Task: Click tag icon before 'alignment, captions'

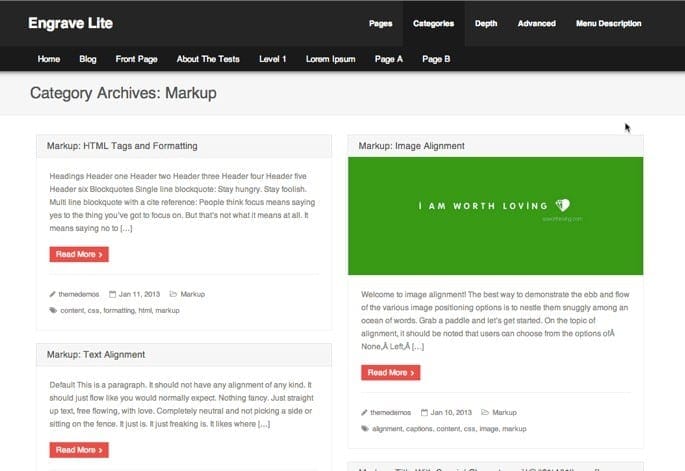Action: pyautogui.click(x=365, y=429)
